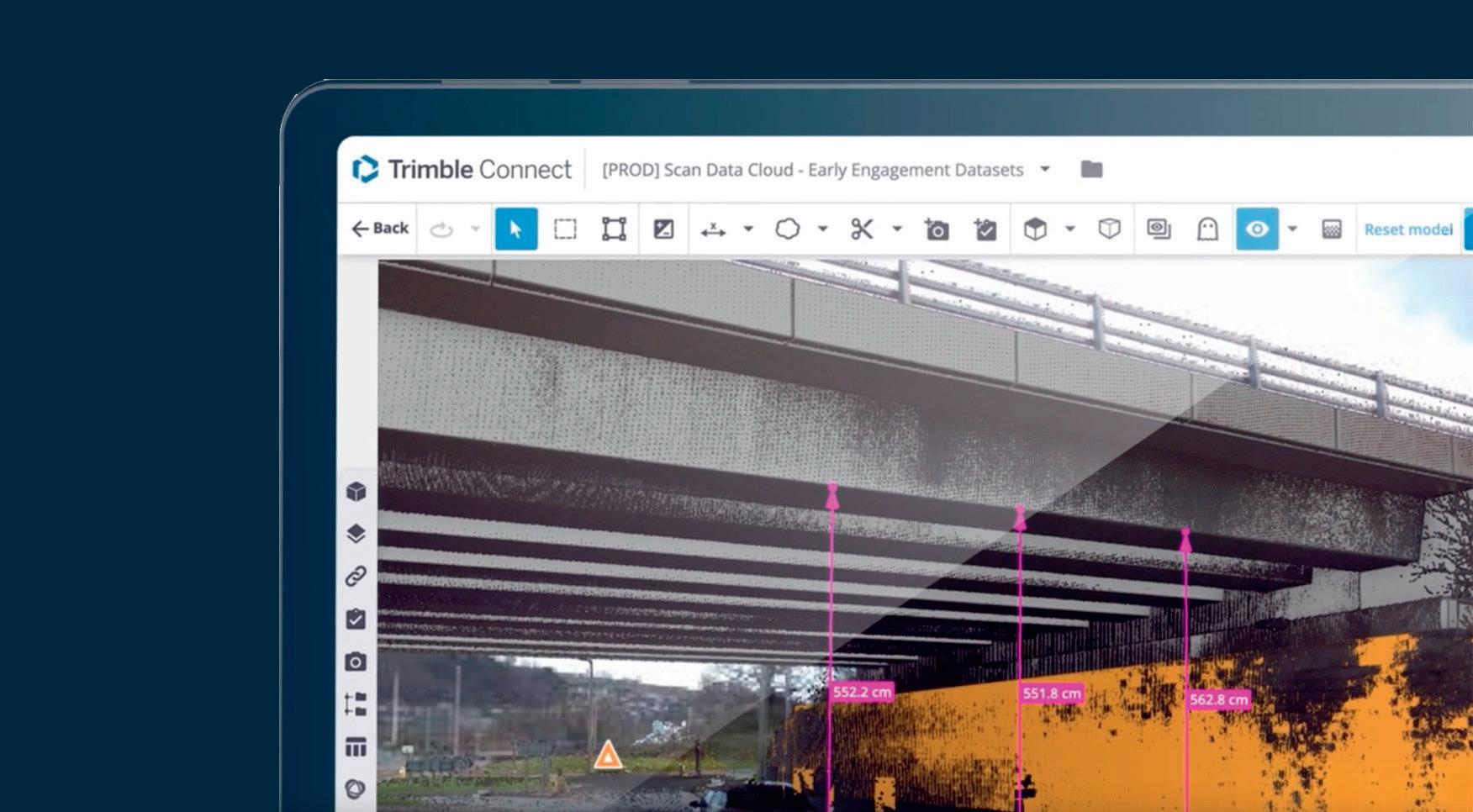1473x812 pixels.
Task: Open the project folder icon
Action: click(1091, 169)
